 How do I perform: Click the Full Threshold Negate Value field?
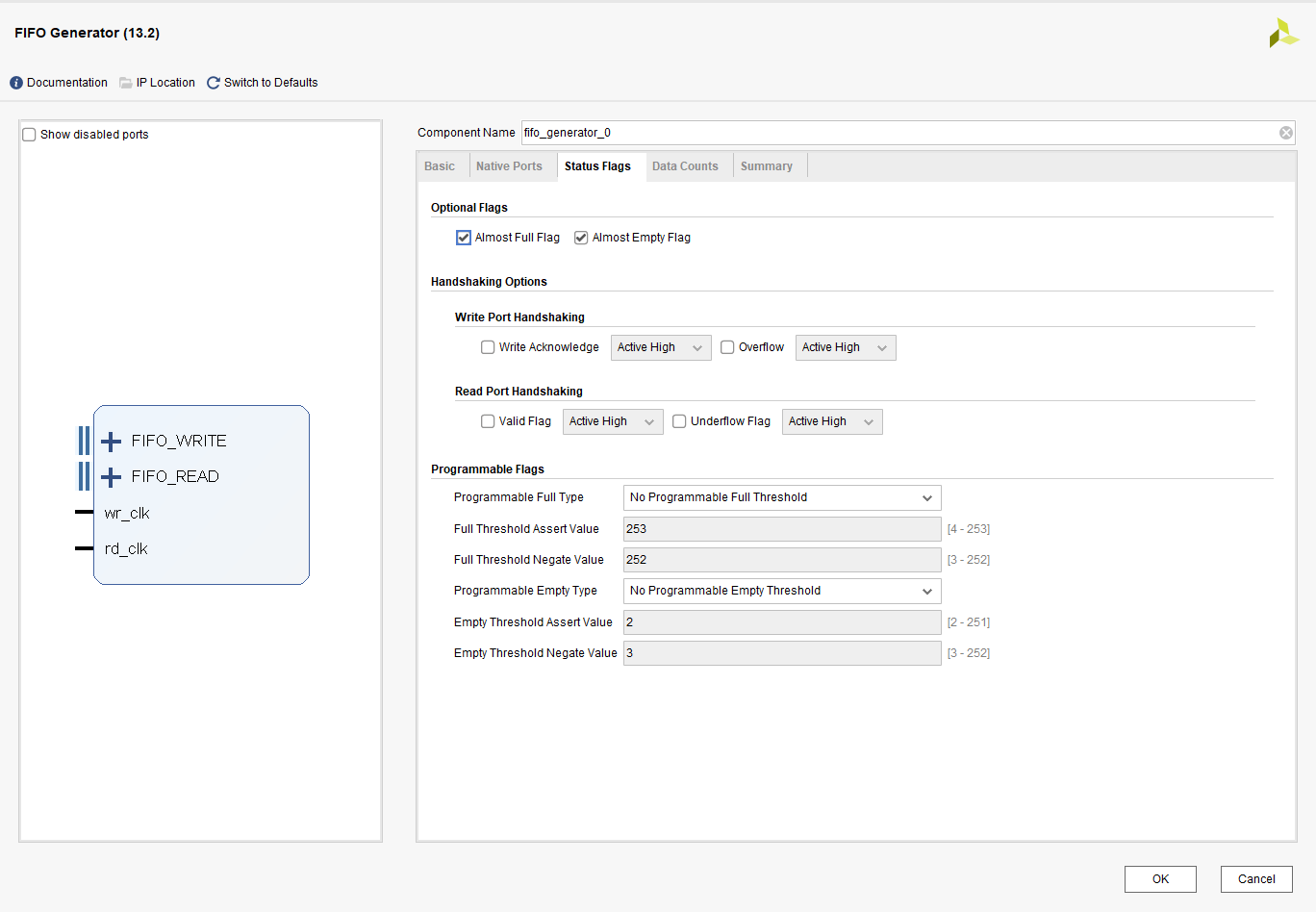point(782,560)
